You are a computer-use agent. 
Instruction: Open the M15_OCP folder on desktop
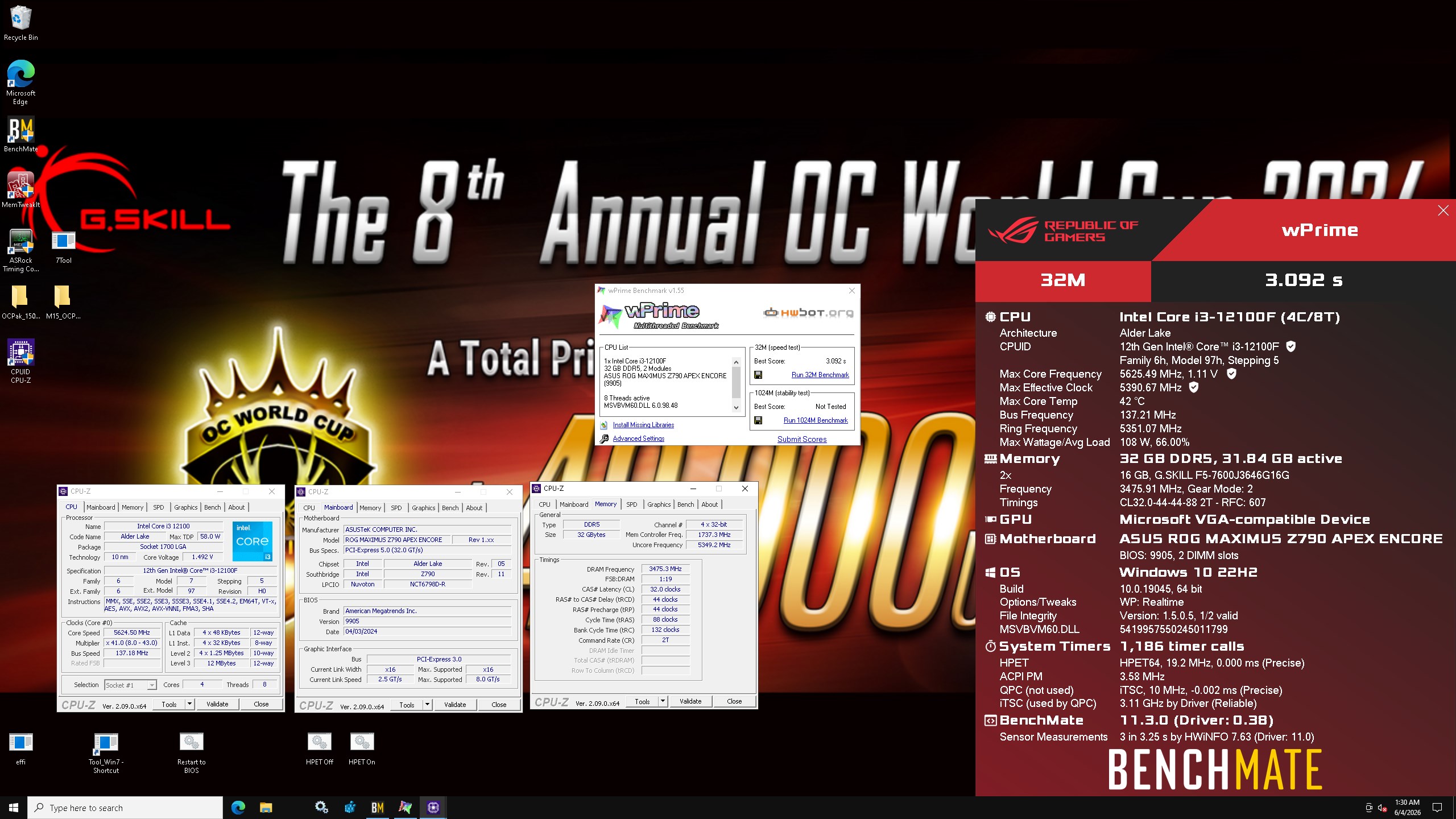(x=63, y=301)
